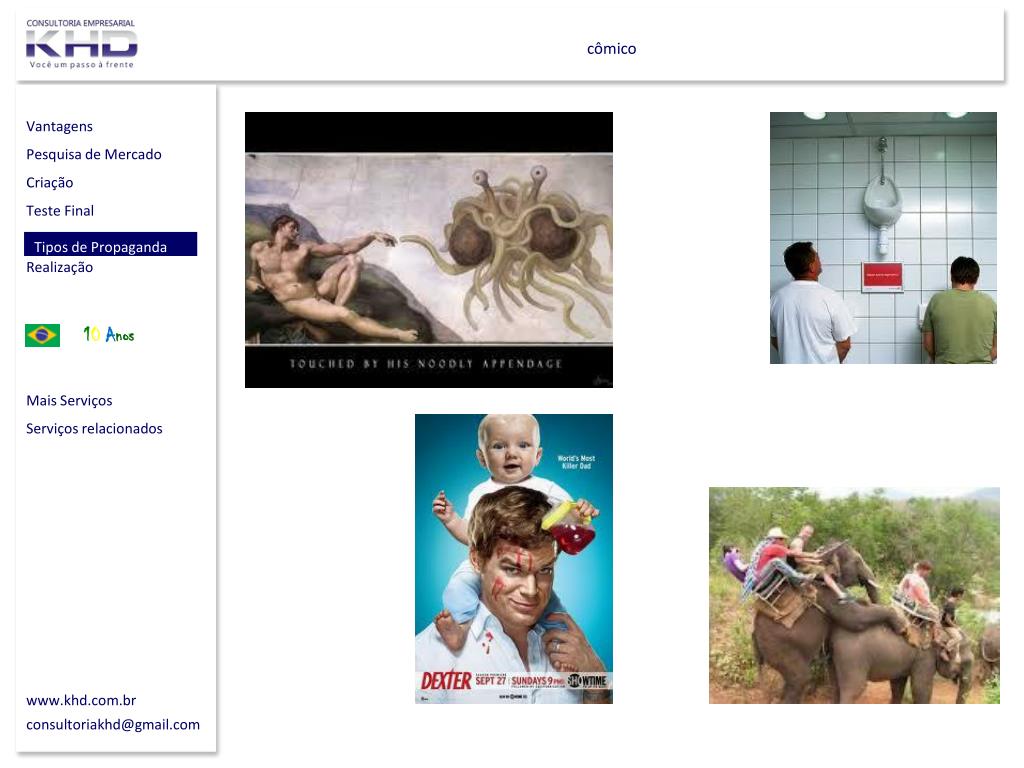Visit the www.khd.com.br website link

click(81, 700)
